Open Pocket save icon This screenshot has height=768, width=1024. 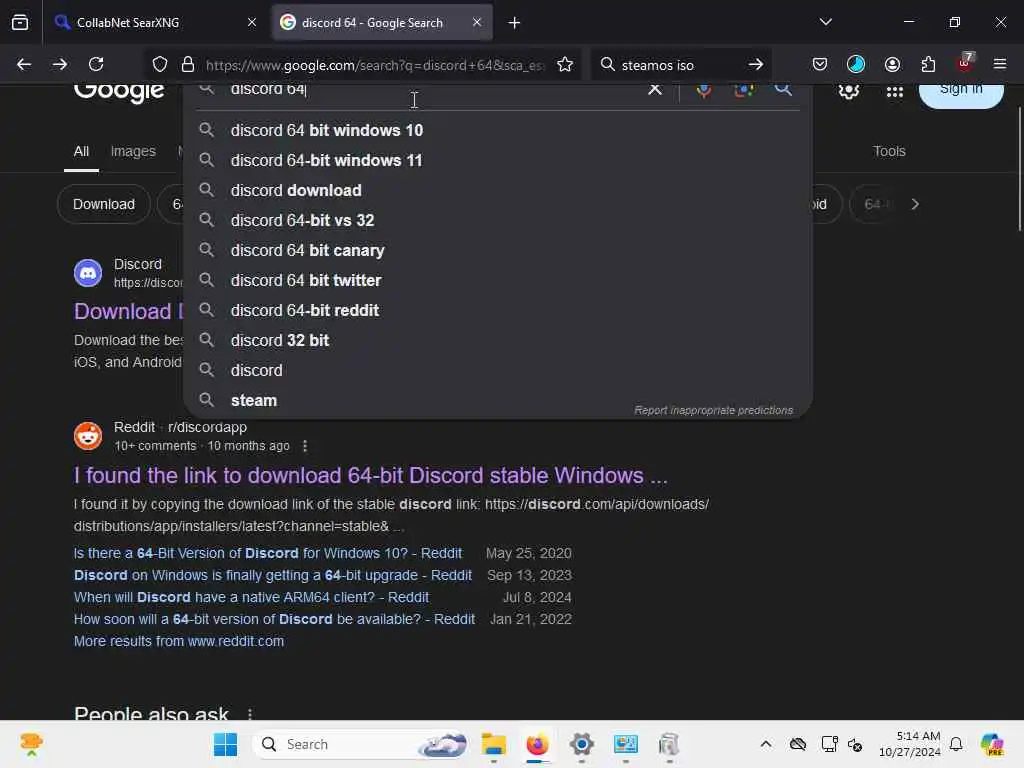(x=820, y=64)
